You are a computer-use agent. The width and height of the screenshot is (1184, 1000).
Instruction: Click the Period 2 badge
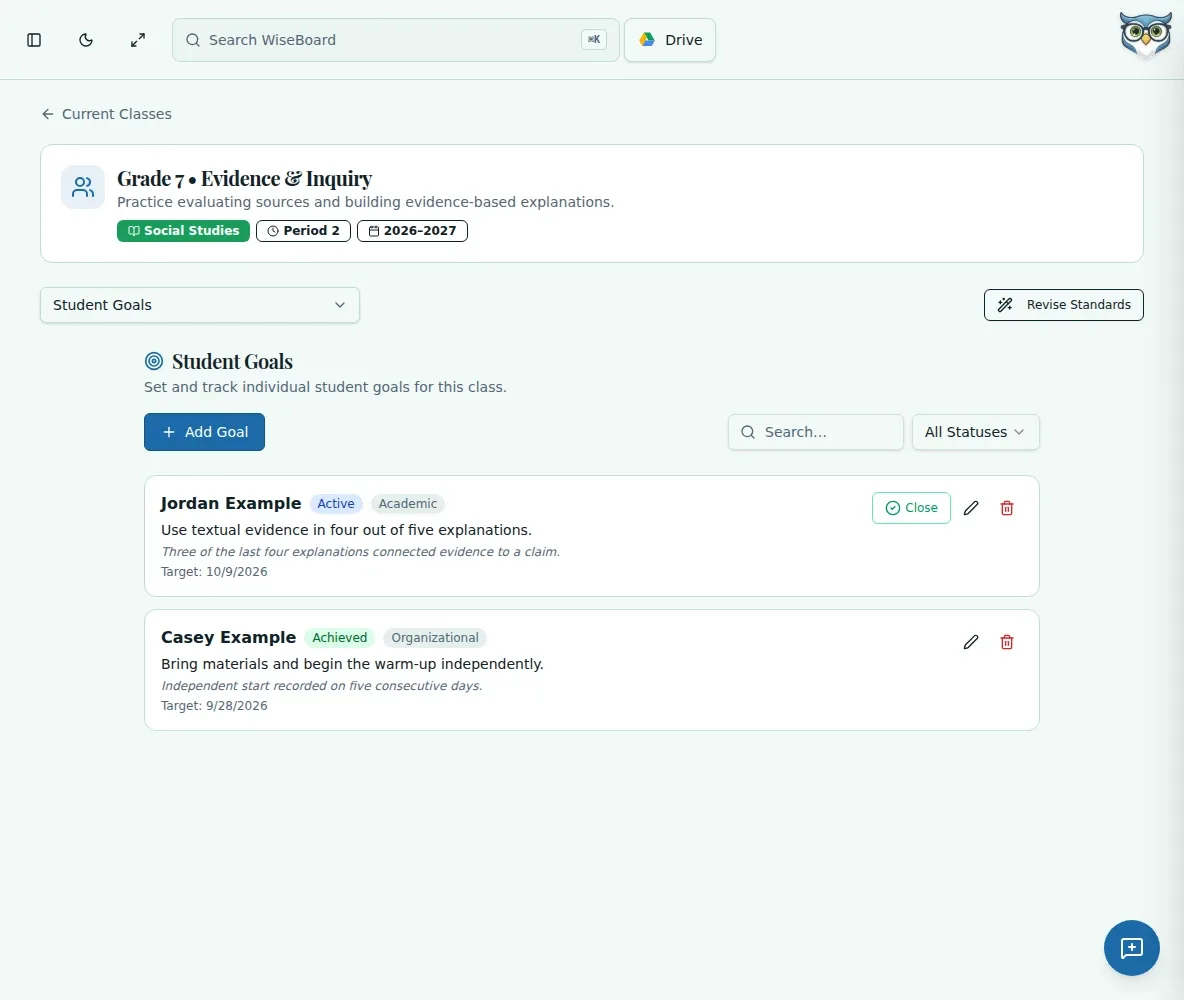point(304,231)
